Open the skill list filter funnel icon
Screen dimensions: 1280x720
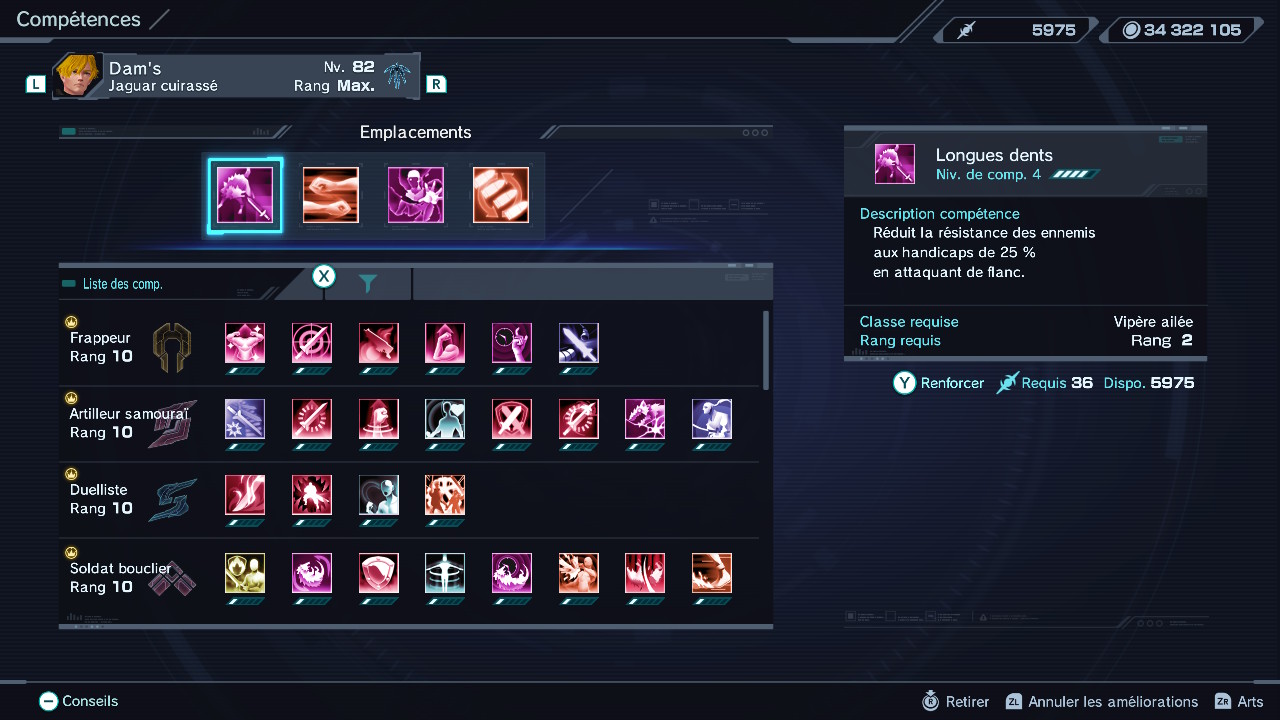coord(367,284)
